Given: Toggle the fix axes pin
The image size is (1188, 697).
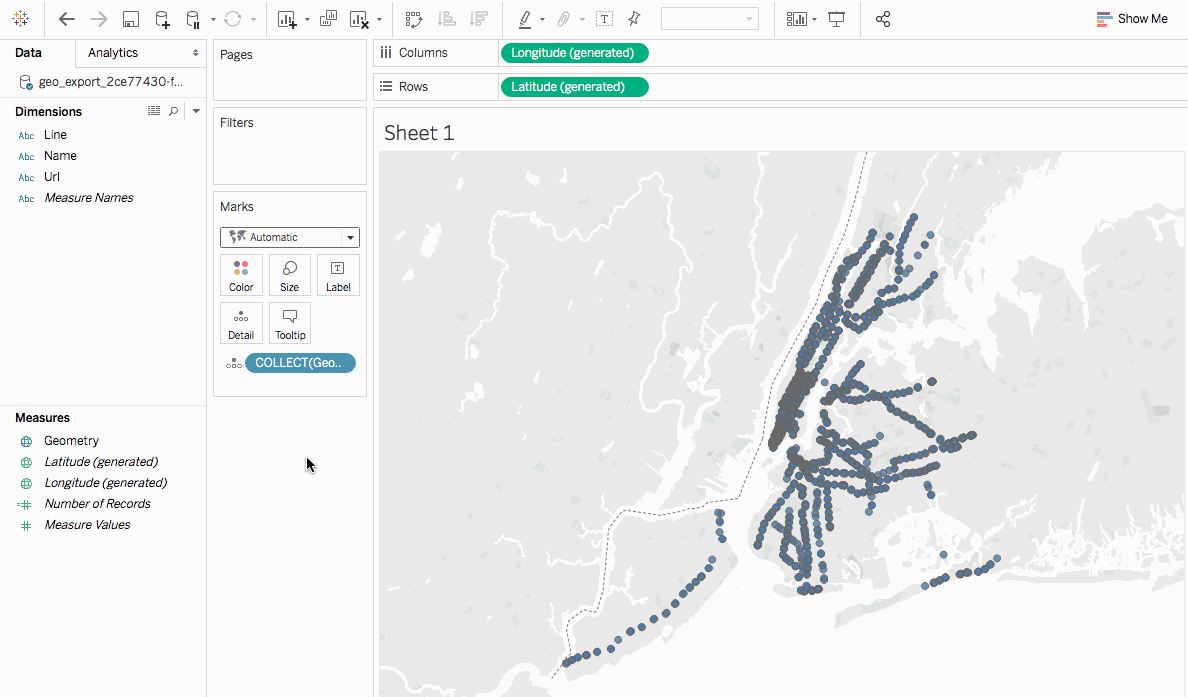Looking at the screenshot, I should (x=634, y=19).
